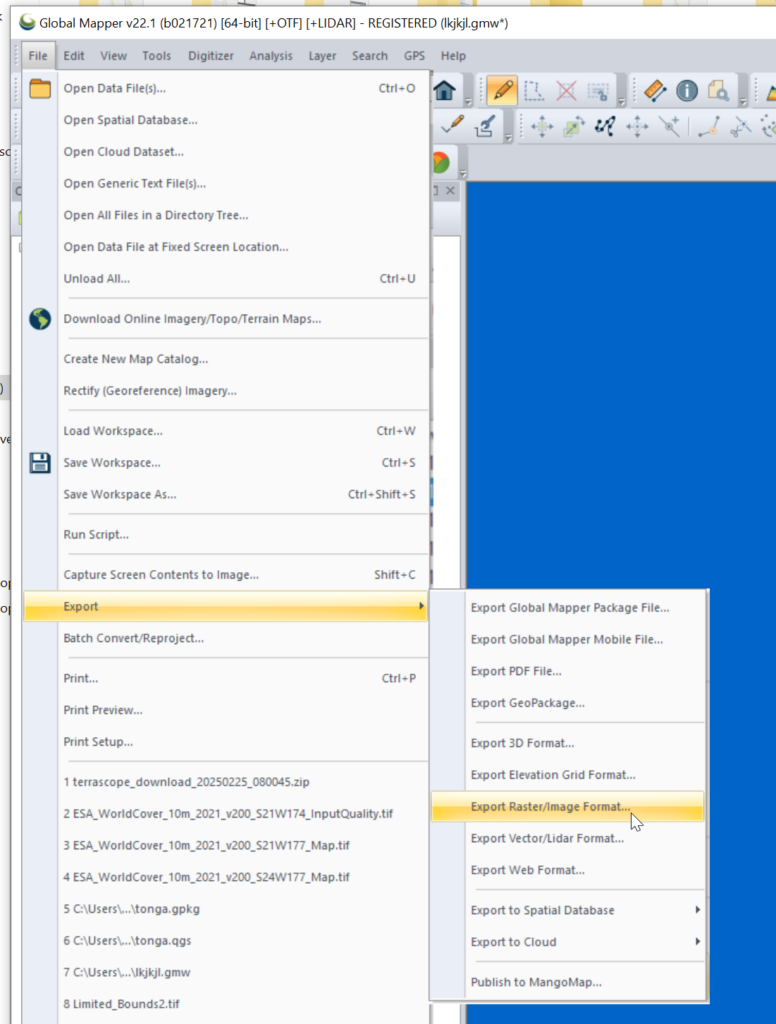Open the Layer menu
The height and width of the screenshot is (1024, 776).
[323, 56]
